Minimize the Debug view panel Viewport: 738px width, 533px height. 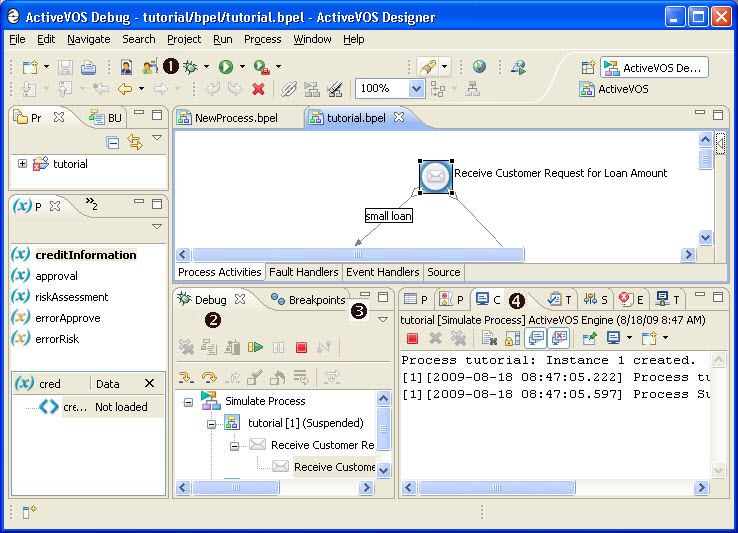(x=364, y=295)
